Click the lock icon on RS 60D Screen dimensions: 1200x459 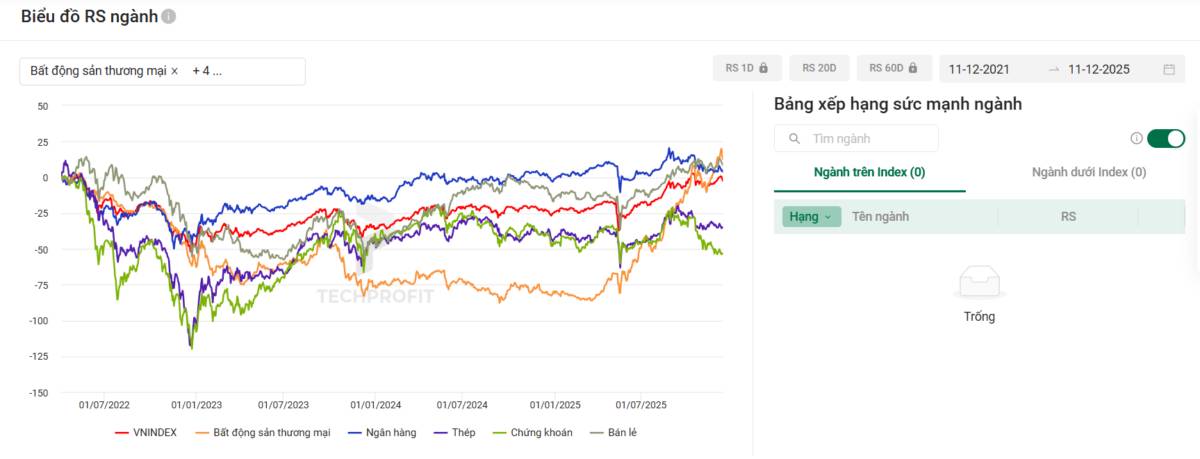(x=913, y=69)
